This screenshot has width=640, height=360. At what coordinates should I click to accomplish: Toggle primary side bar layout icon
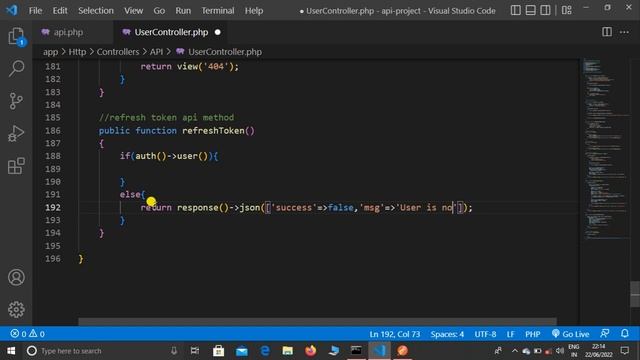coord(516,10)
